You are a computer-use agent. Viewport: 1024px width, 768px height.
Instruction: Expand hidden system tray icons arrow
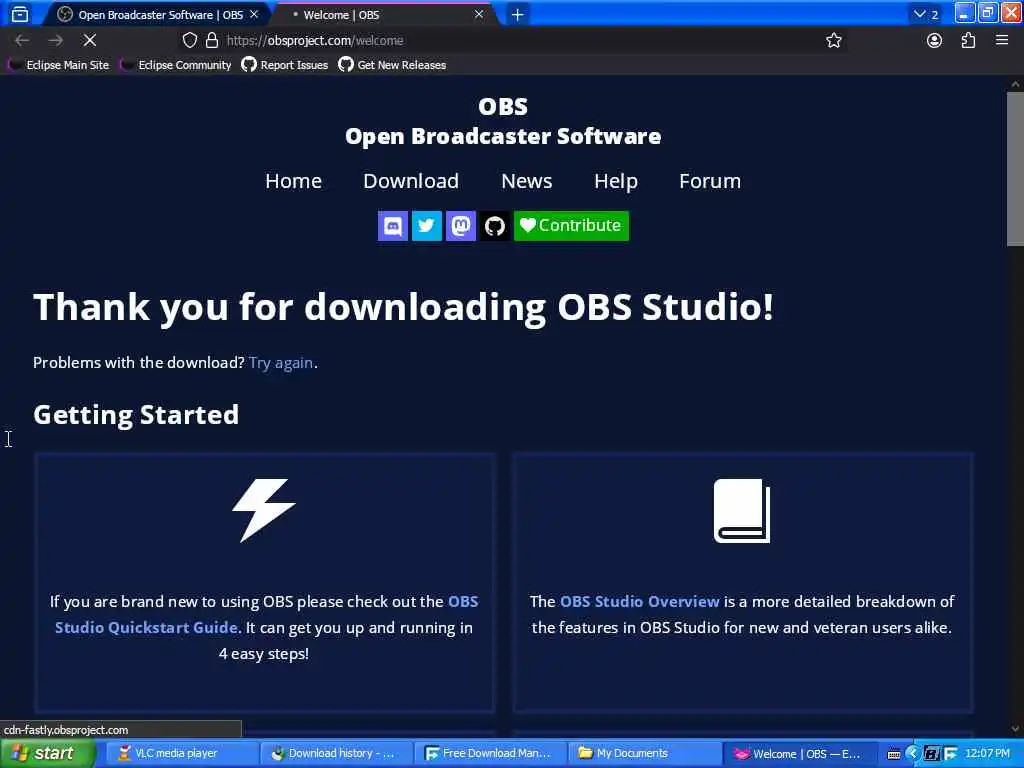tap(912, 754)
